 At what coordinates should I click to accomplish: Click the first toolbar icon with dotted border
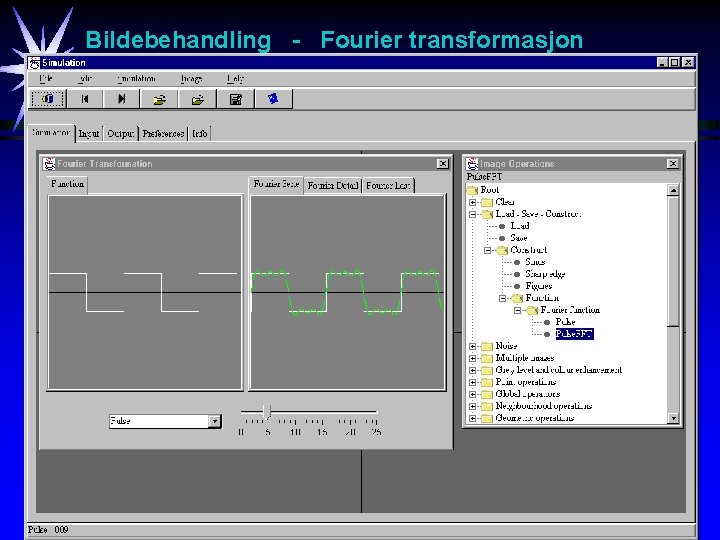tap(48, 99)
